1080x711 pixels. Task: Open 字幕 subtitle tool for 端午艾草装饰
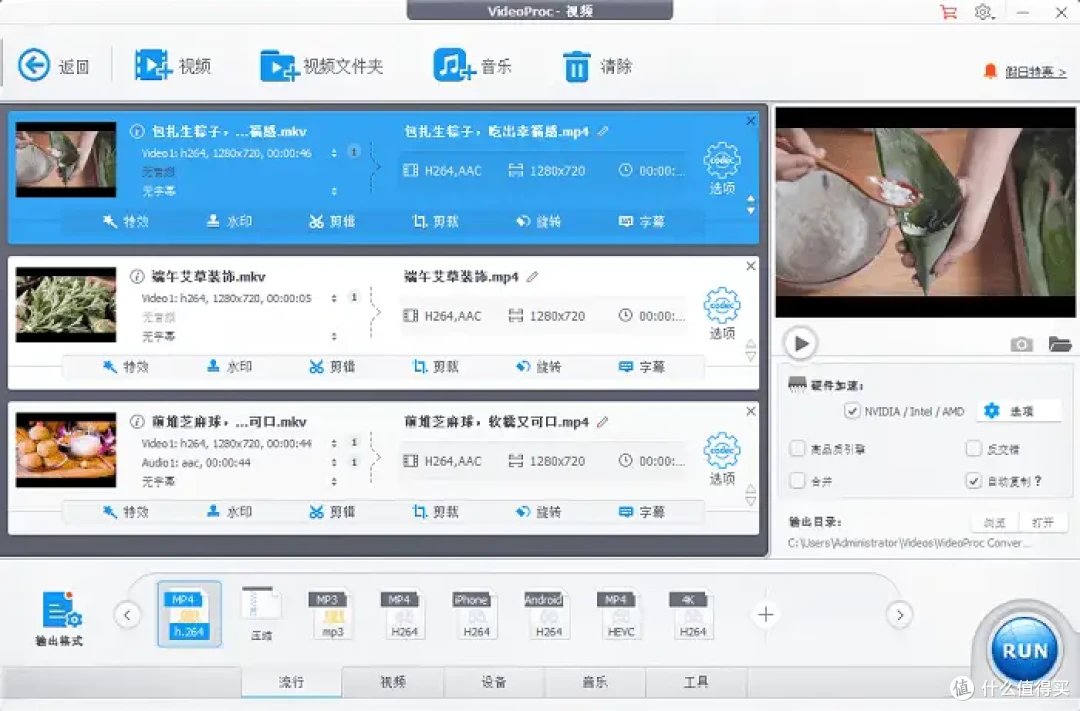point(642,367)
